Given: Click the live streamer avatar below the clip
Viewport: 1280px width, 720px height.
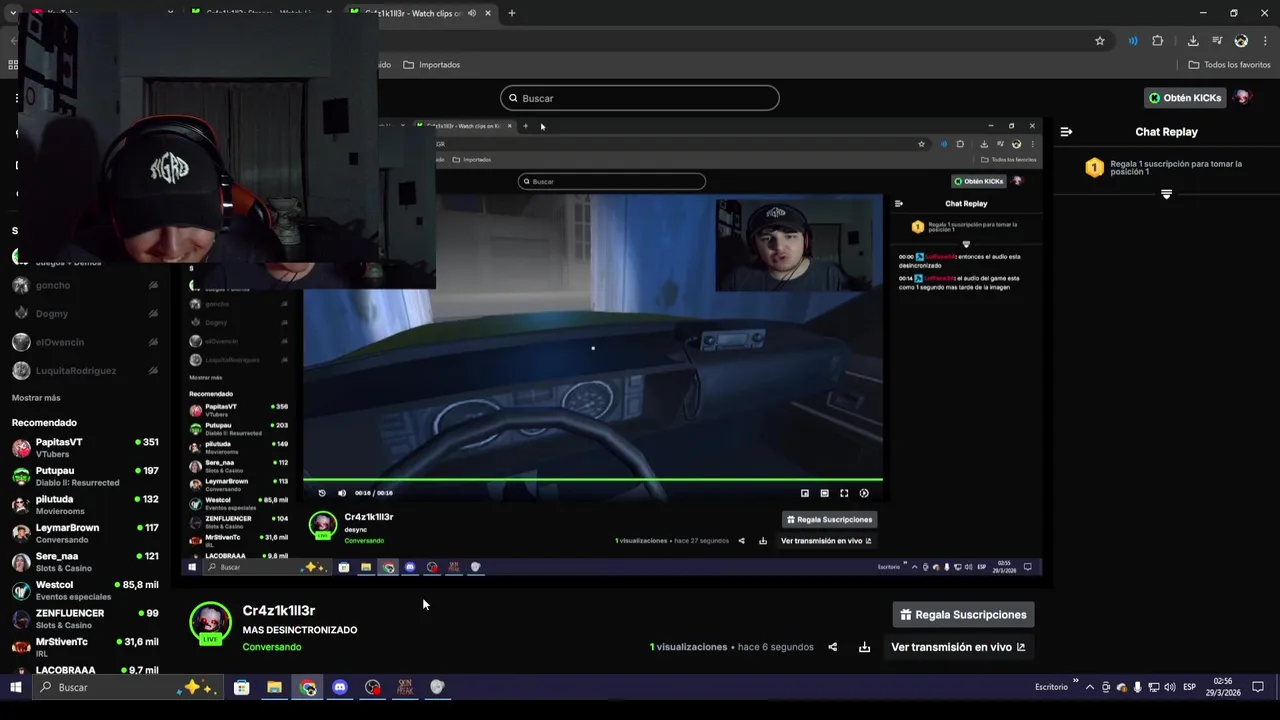Looking at the screenshot, I should [x=210, y=623].
